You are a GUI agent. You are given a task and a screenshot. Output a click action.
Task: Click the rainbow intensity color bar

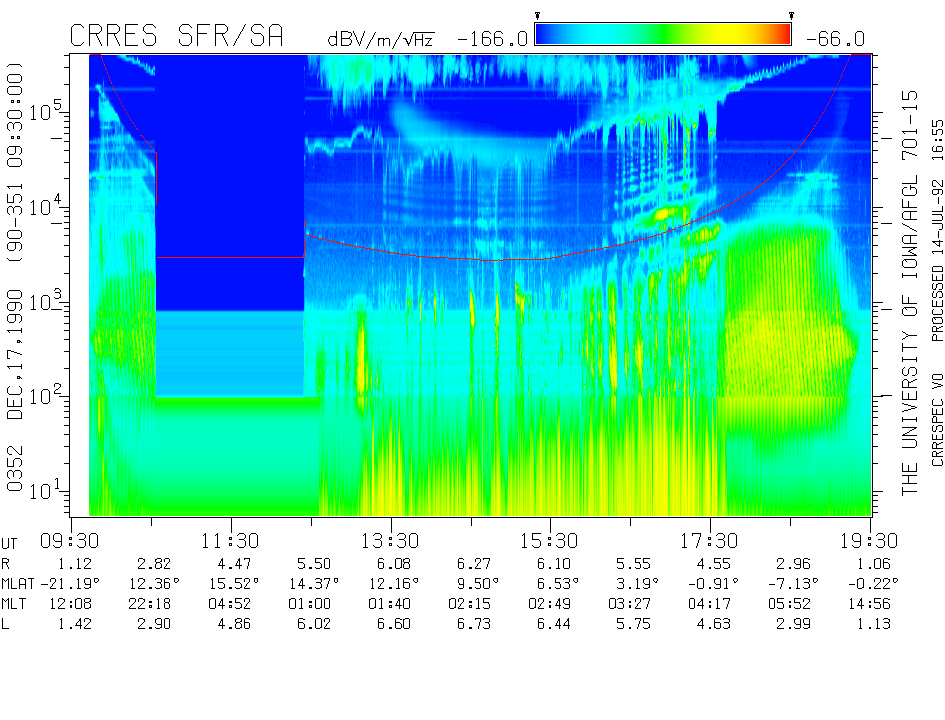663,35
